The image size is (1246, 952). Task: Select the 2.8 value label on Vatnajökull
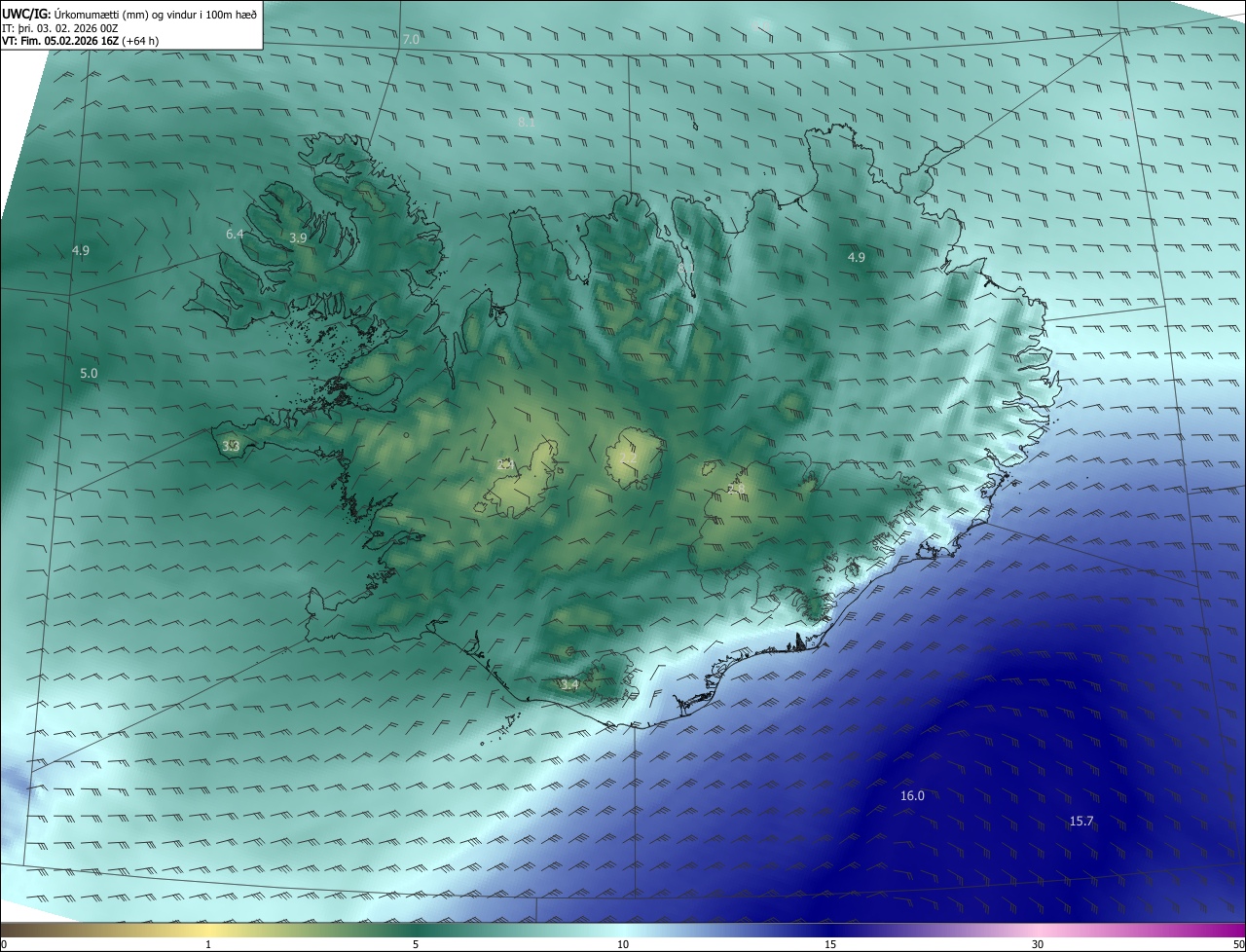click(x=736, y=488)
